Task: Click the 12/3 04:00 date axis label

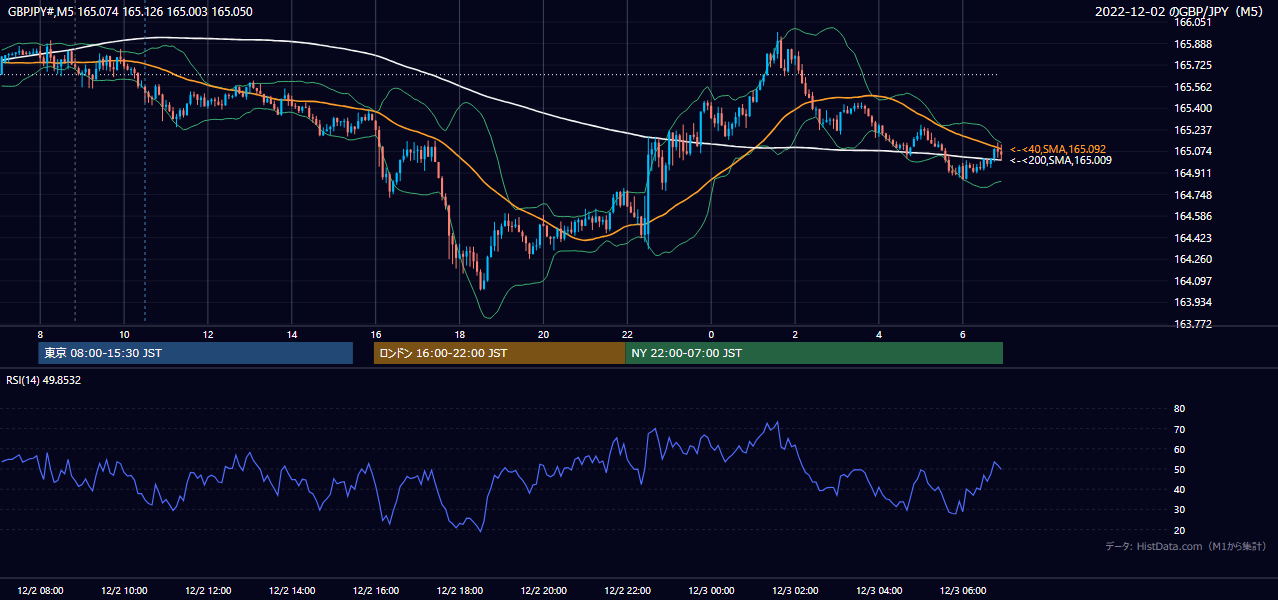Action: 880,590
